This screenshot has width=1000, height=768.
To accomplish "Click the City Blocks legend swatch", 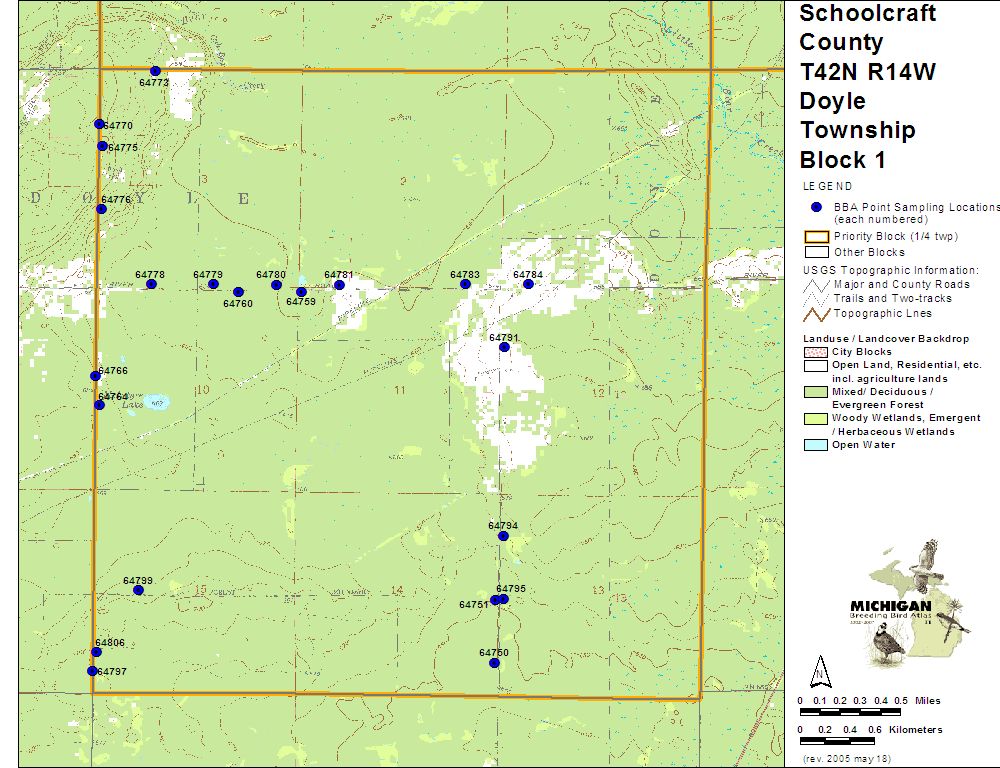I will [816, 352].
